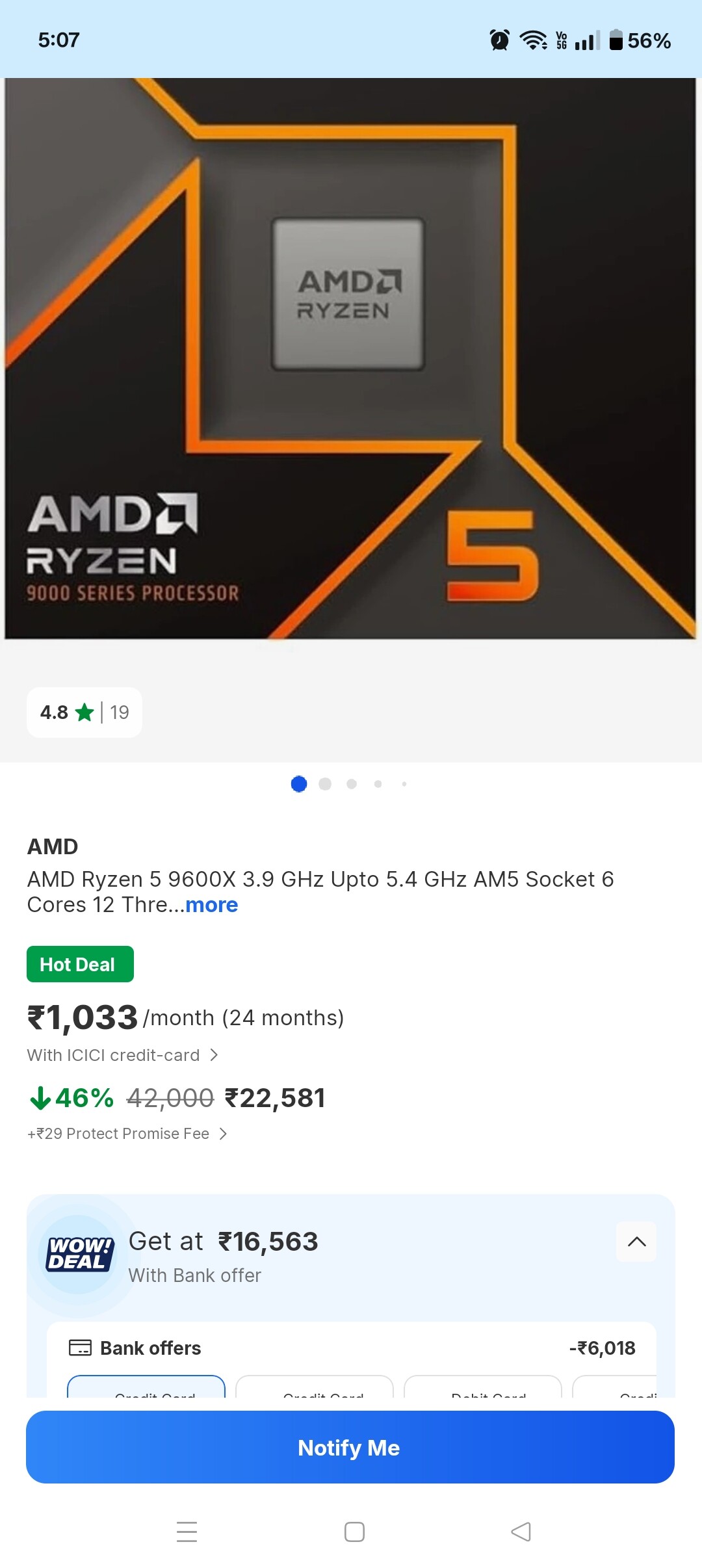Tap the WOW! DEAL badge icon
This screenshot has width=702, height=1568.
[79, 1253]
